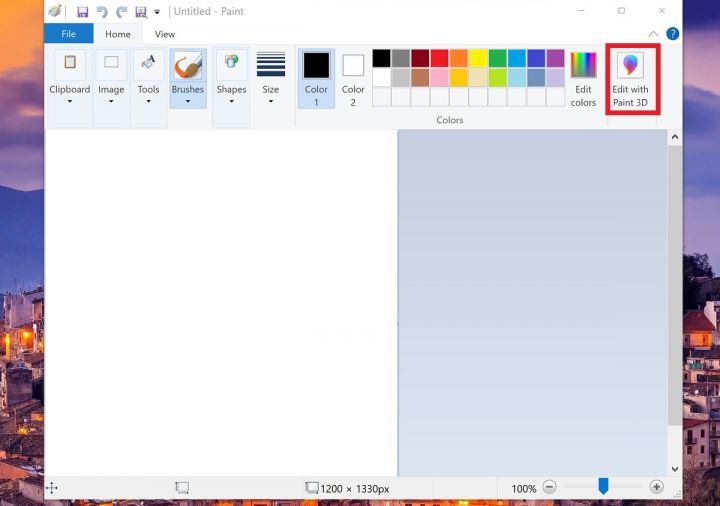Open the File menu
The image size is (720, 506).
[x=68, y=34]
